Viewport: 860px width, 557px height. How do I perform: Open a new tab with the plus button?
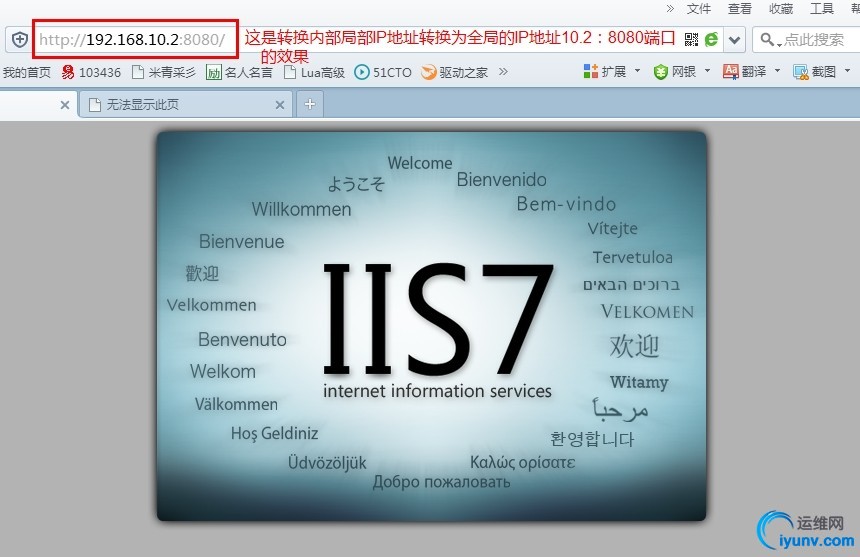tap(310, 104)
